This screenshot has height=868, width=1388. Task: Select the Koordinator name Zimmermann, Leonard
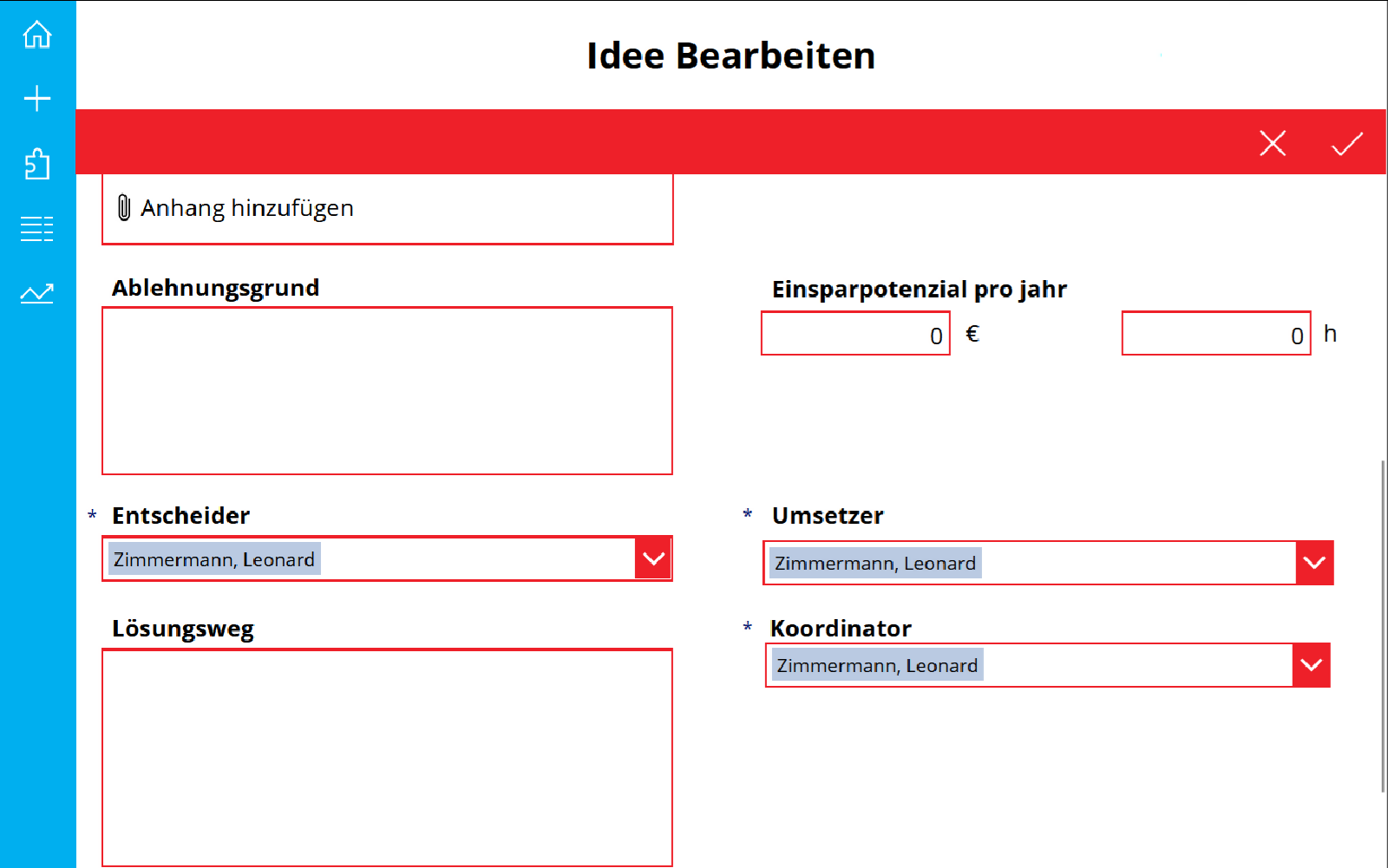[x=876, y=664]
